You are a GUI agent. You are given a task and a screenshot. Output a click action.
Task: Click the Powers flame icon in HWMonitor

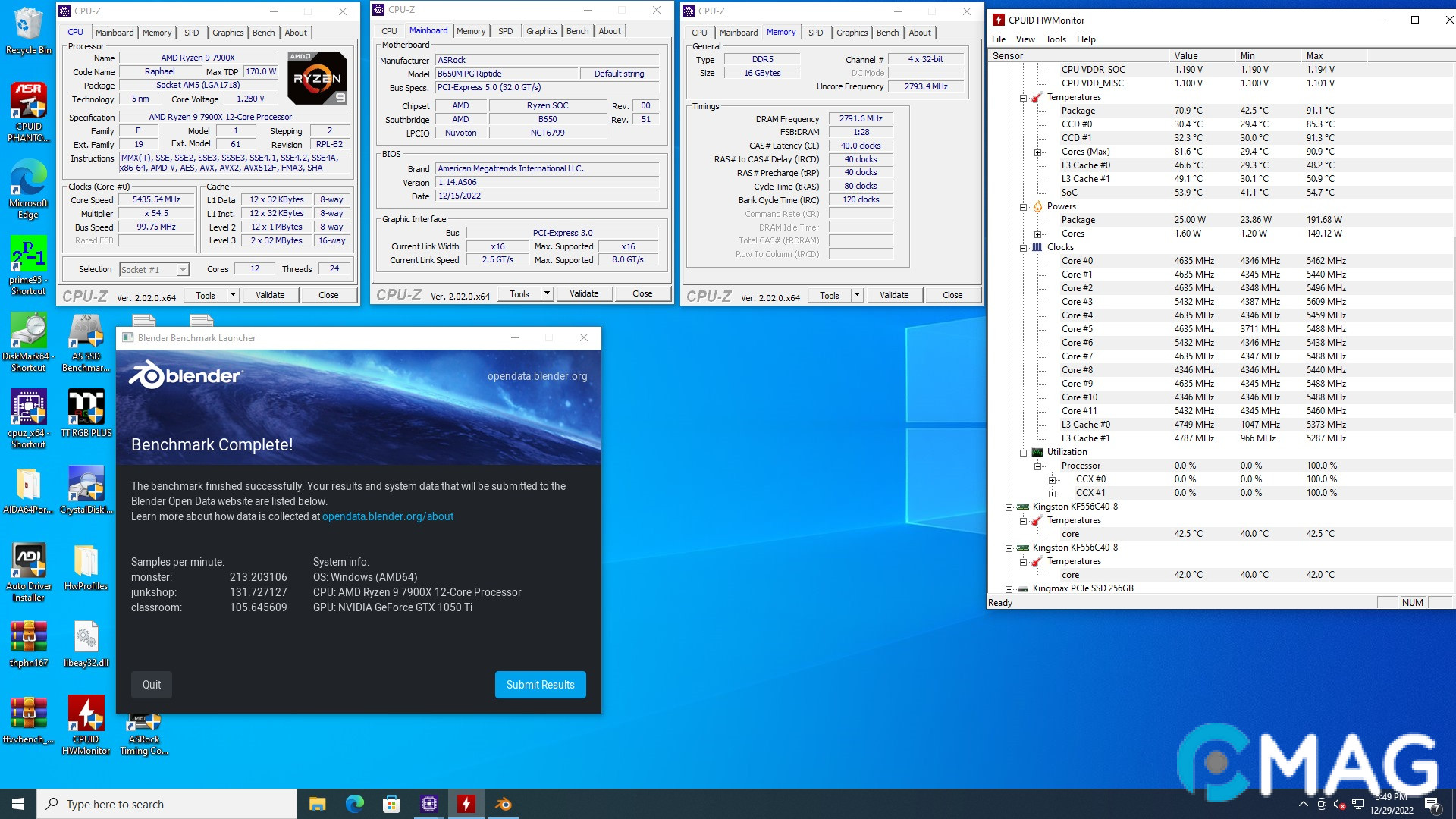tap(1038, 206)
